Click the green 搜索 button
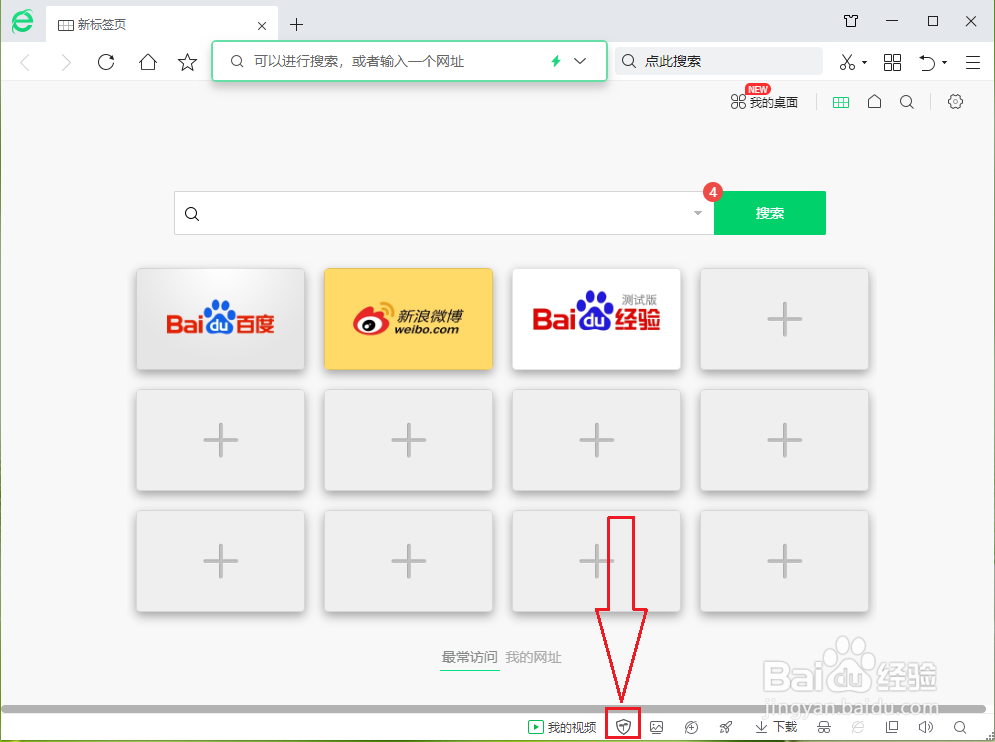The image size is (995, 742). [x=769, y=213]
